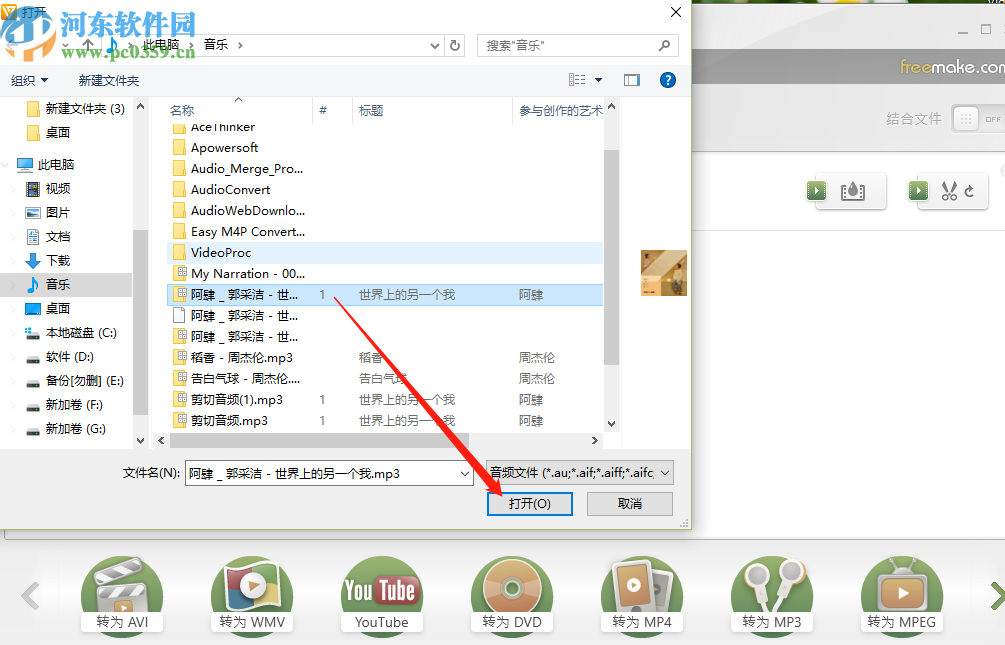The height and width of the screenshot is (645, 1005).
Task: Show previous formats with the left arrow
Action: [x=30, y=596]
